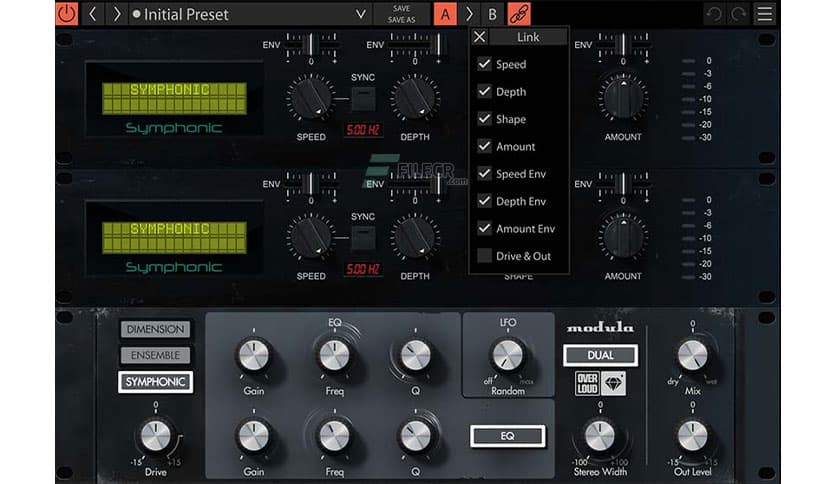836x484 pixels.
Task: Select the B preset slot
Action: (x=492, y=14)
